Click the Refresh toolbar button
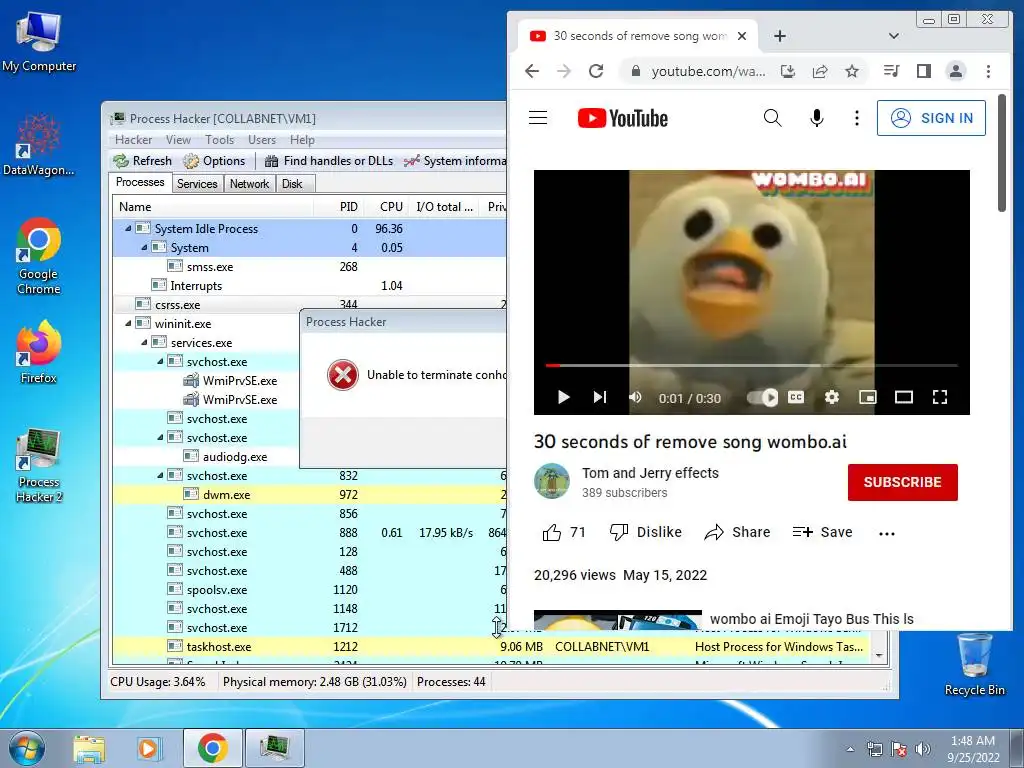Screen dimensions: 1024x768 click(142, 161)
